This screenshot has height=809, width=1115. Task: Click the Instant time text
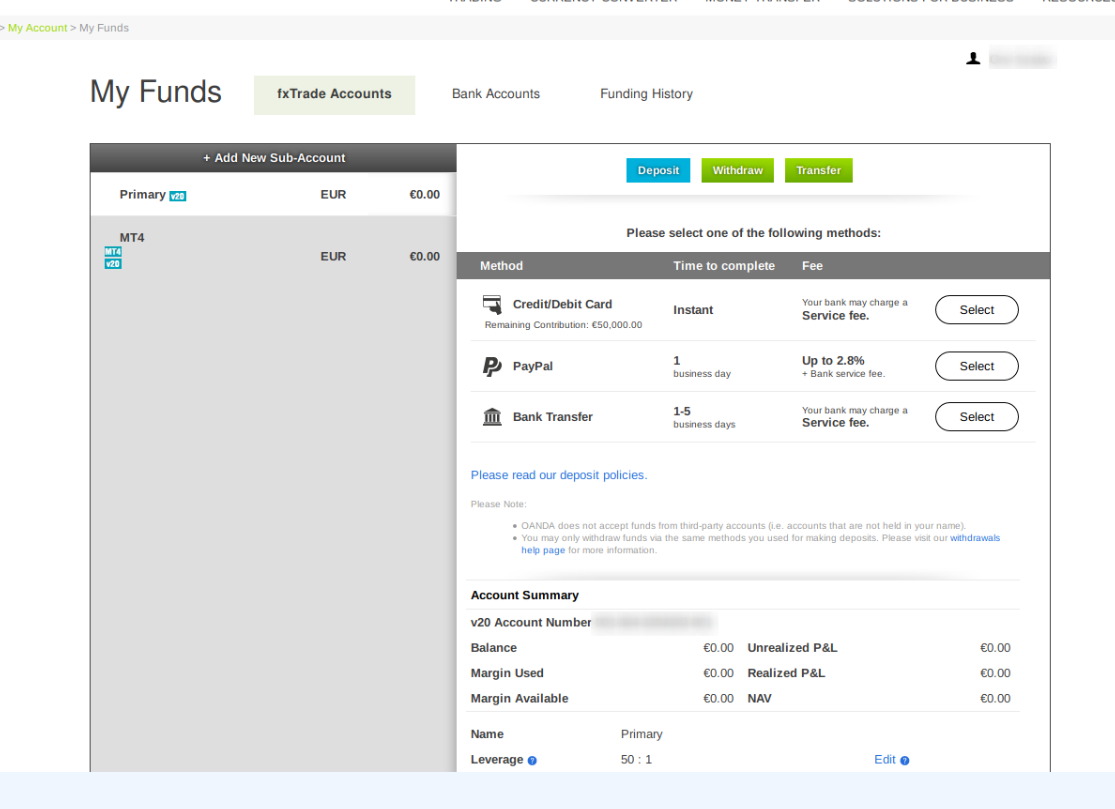(x=693, y=310)
